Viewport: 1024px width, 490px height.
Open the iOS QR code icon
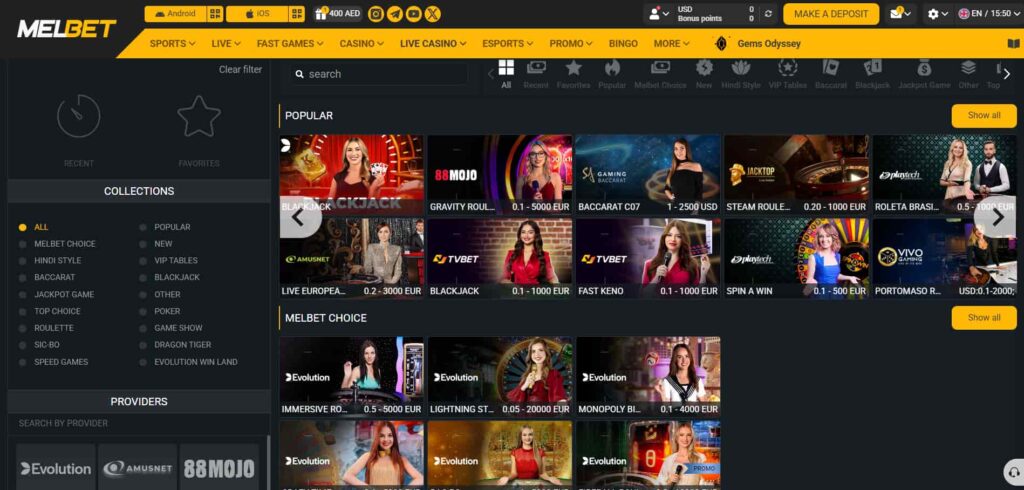click(x=296, y=14)
